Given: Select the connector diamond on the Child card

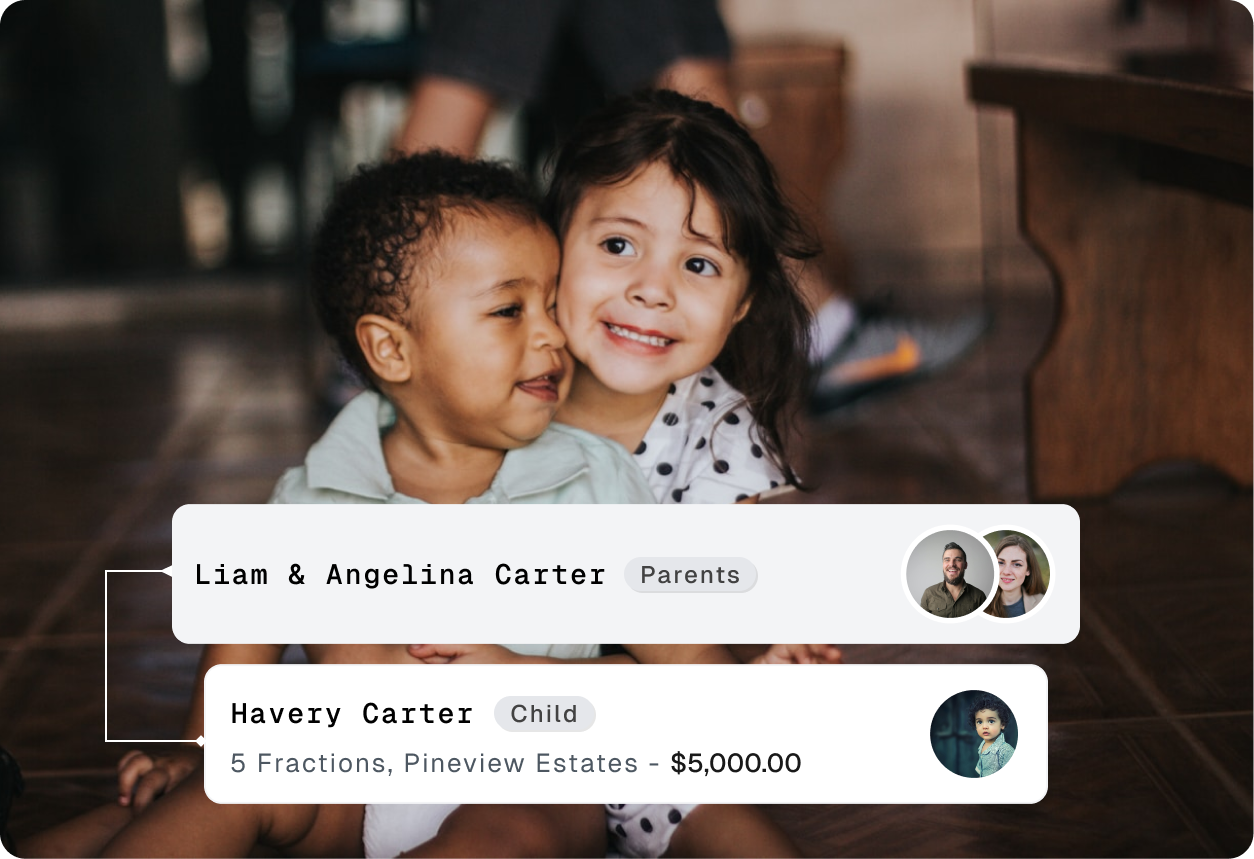Looking at the screenshot, I should point(200,741).
